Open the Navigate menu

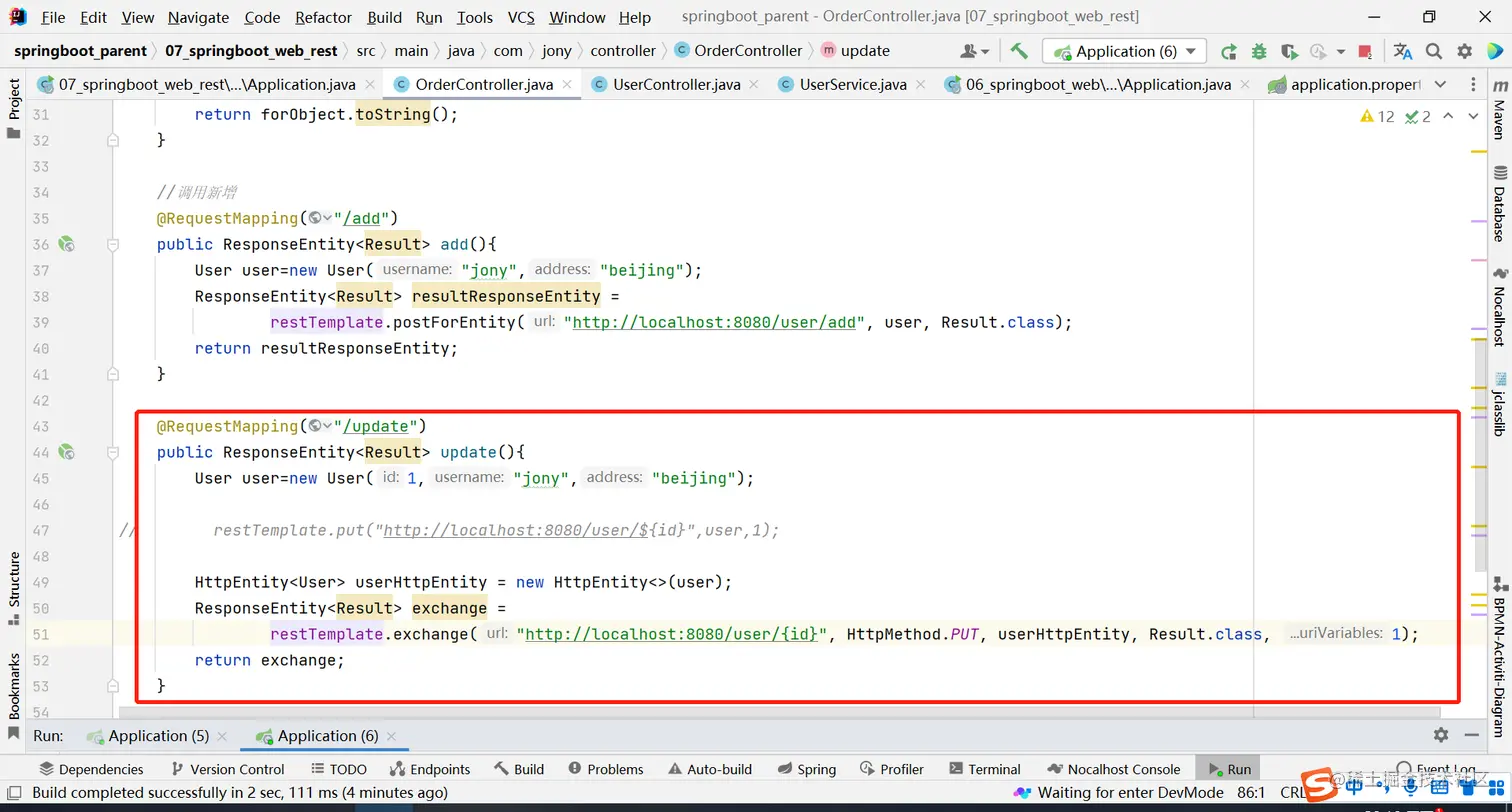pos(198,17)
